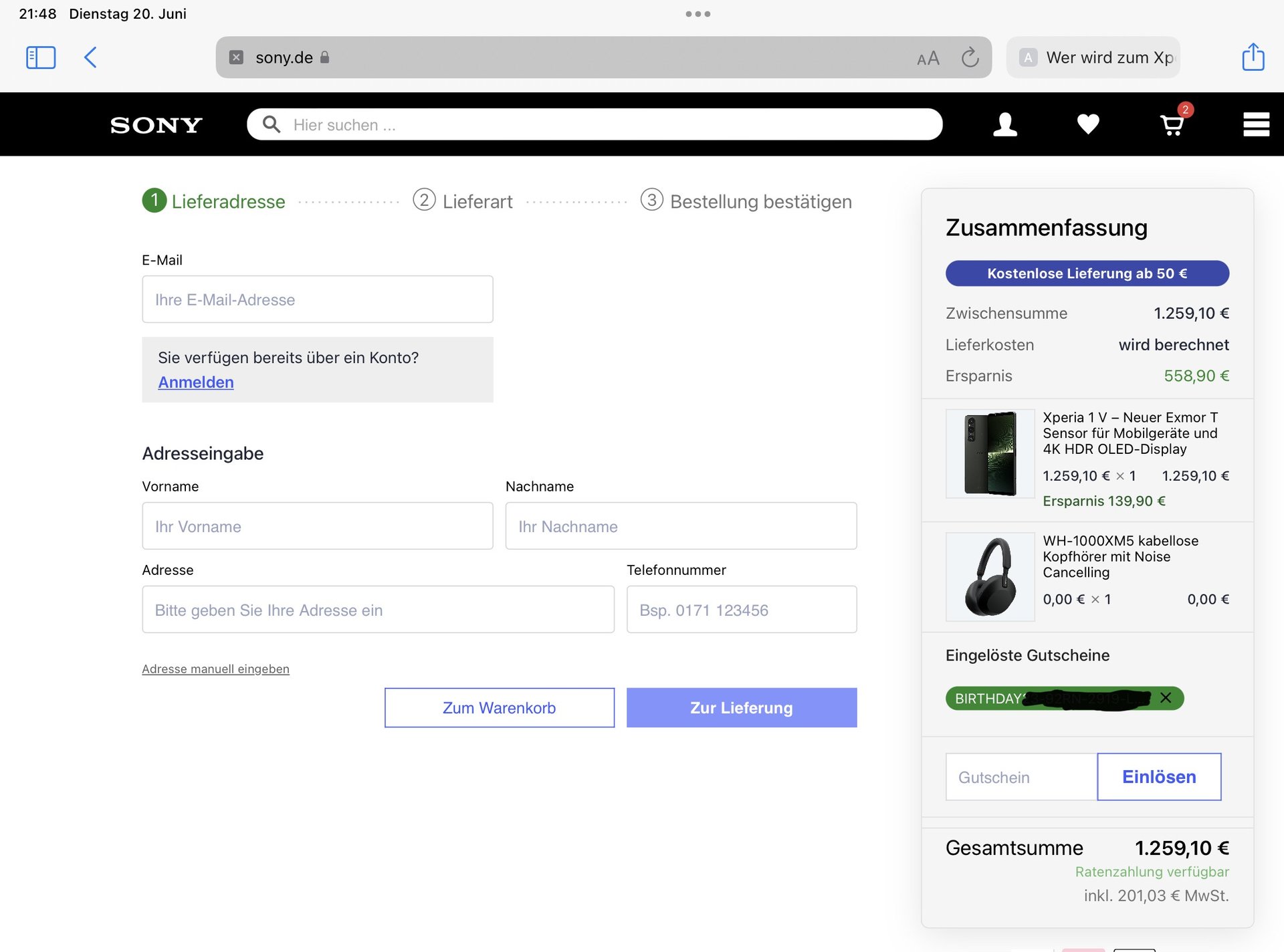This screenshot has width=1284, height=952.
Task: Click the 'Ersparnis 139,90 €' product saving
Action: tap(1104, 501)
